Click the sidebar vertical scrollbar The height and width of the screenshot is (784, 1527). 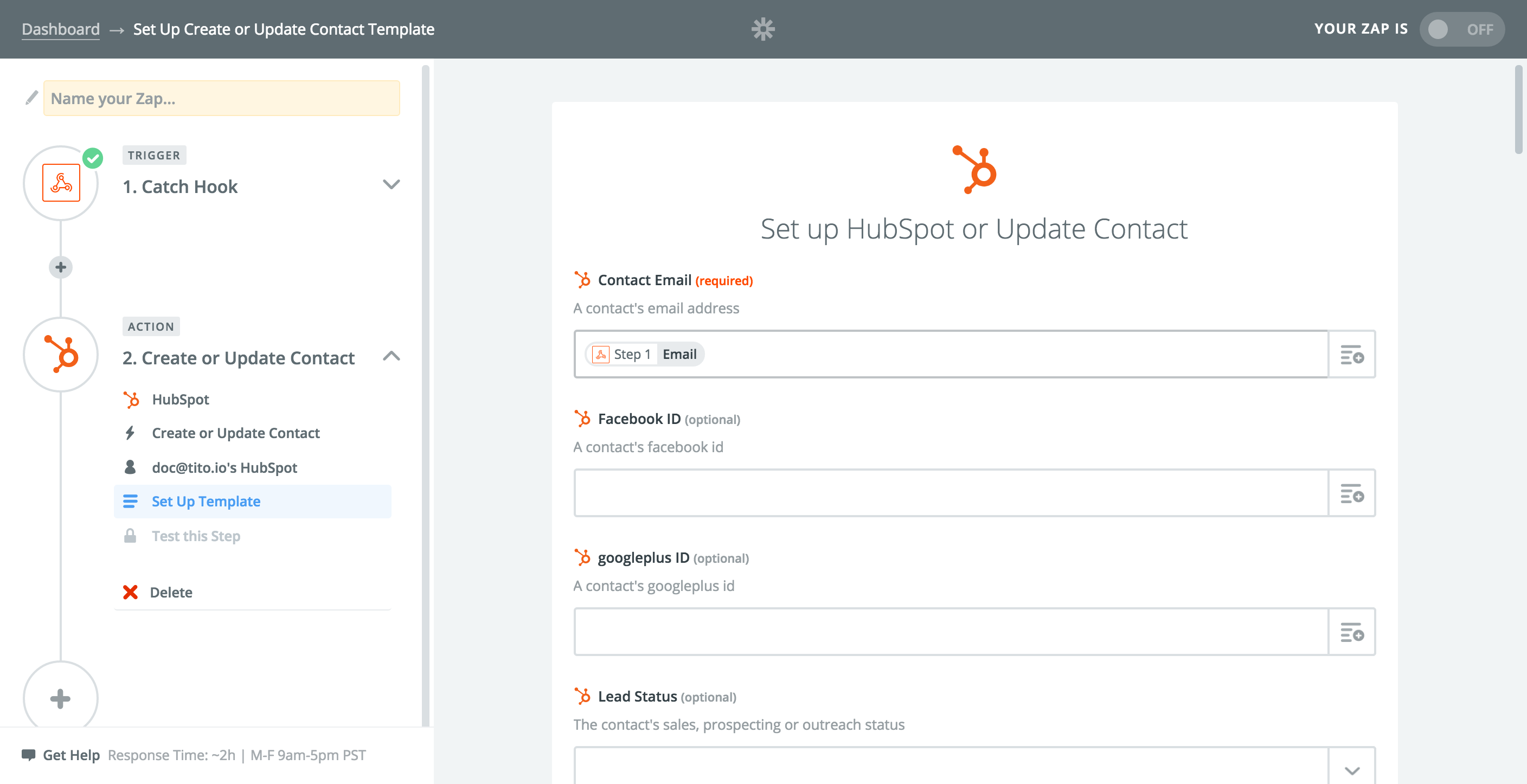coord(425,395)
